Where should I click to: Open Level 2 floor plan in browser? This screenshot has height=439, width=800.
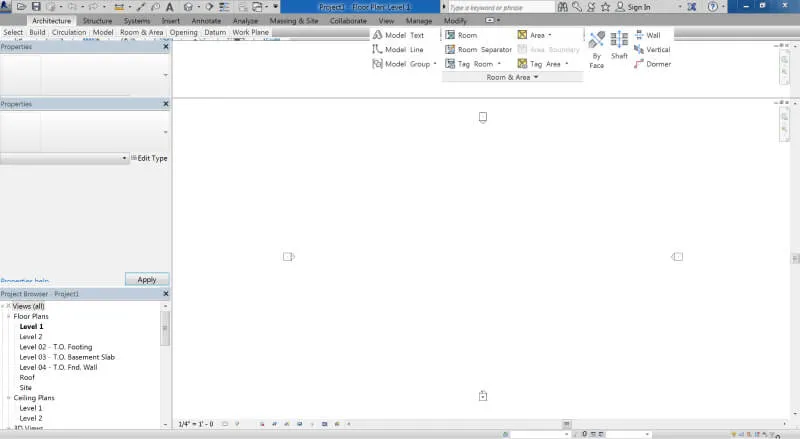tap(31, 337)
